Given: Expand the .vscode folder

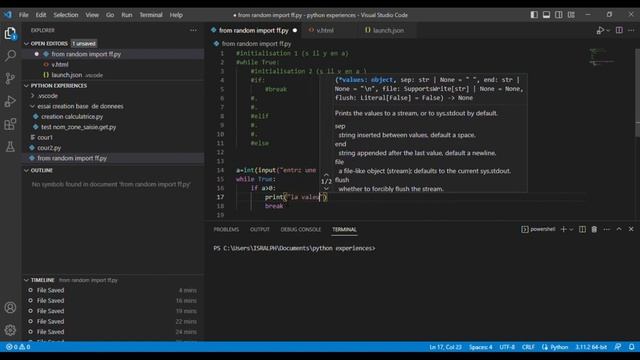Looking at the screenshot, I should tap(48, 96).
